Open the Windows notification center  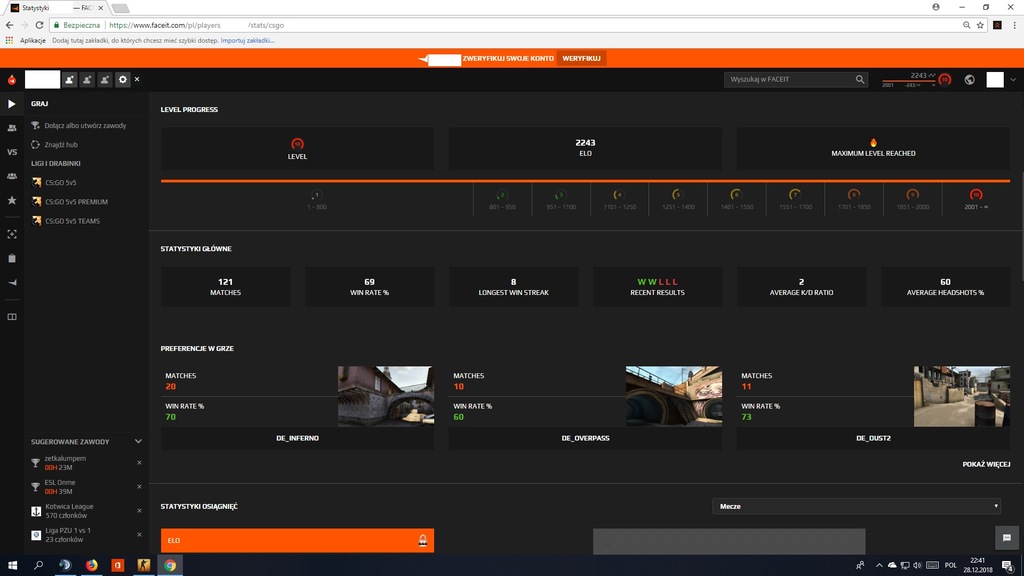pos(1008,565)
